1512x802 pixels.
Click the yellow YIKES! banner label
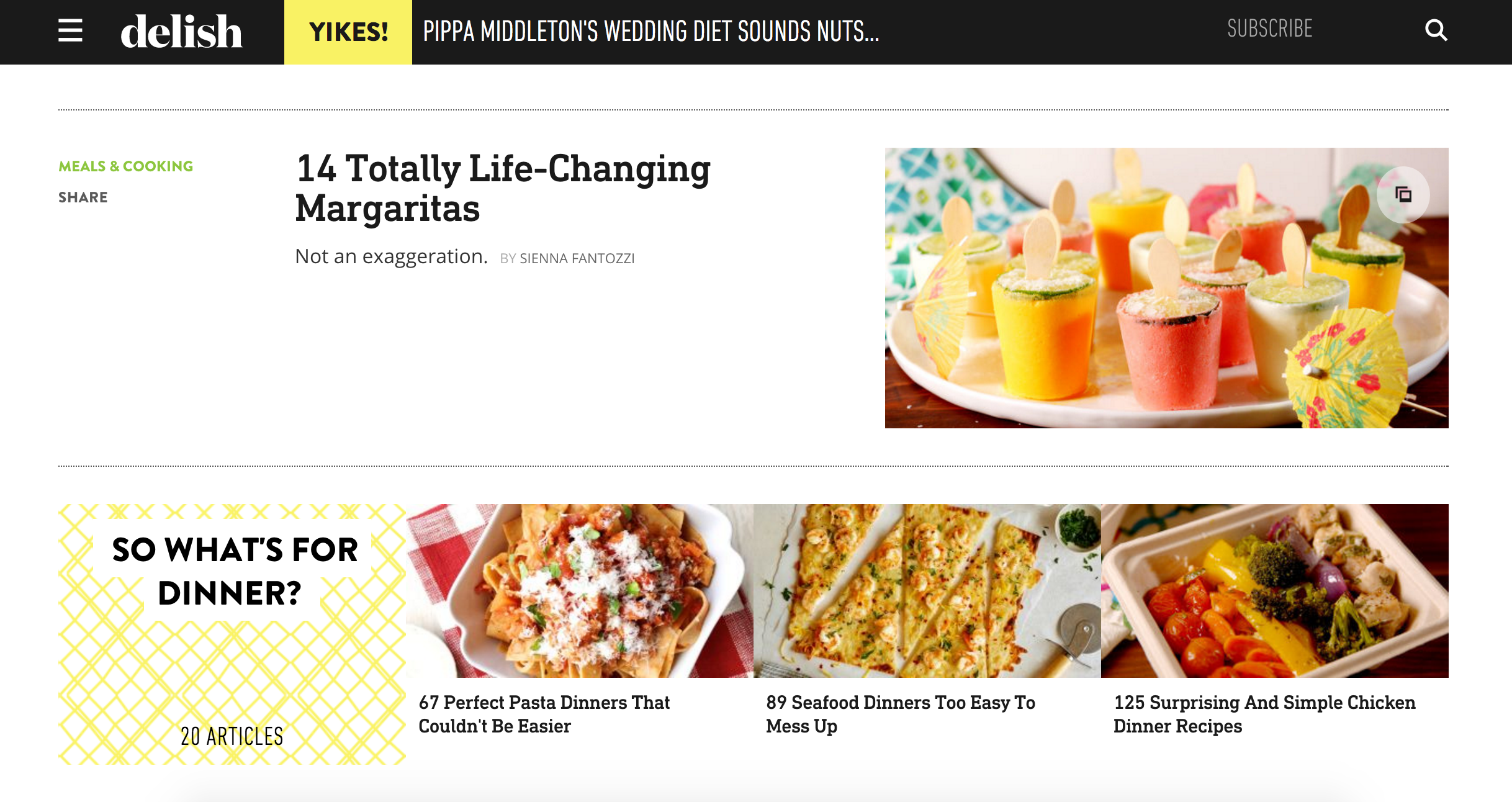pos(348,32)
